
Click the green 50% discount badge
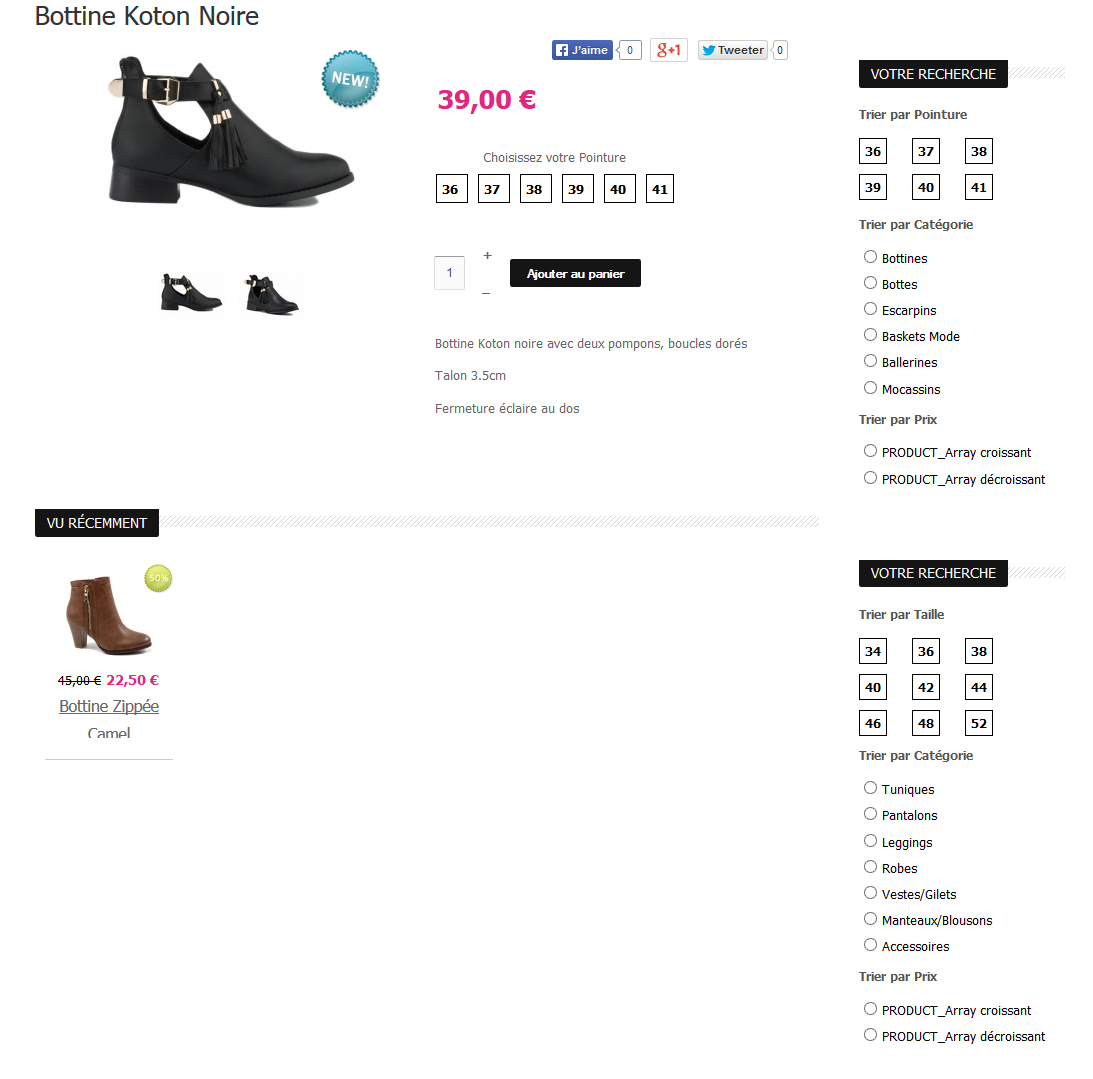click(158, 578)
